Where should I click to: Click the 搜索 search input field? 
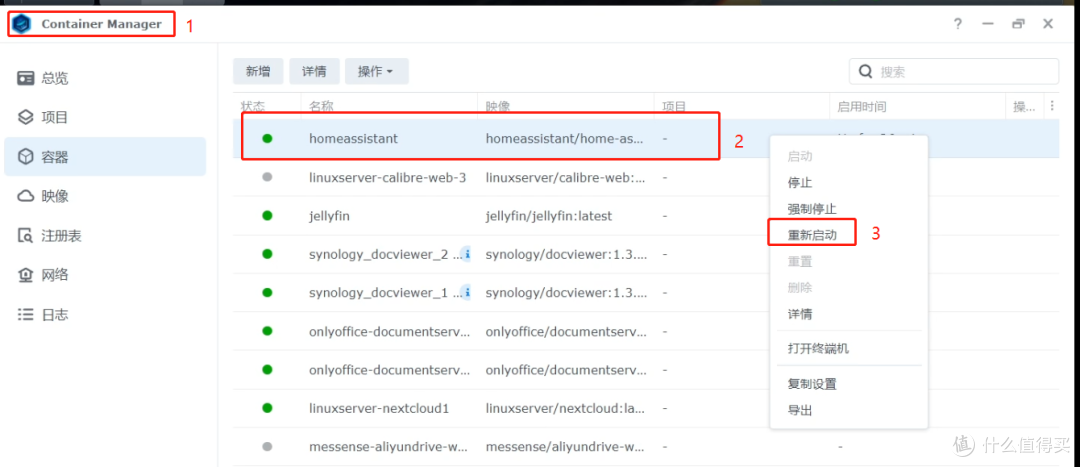click(x=962, y=71)
